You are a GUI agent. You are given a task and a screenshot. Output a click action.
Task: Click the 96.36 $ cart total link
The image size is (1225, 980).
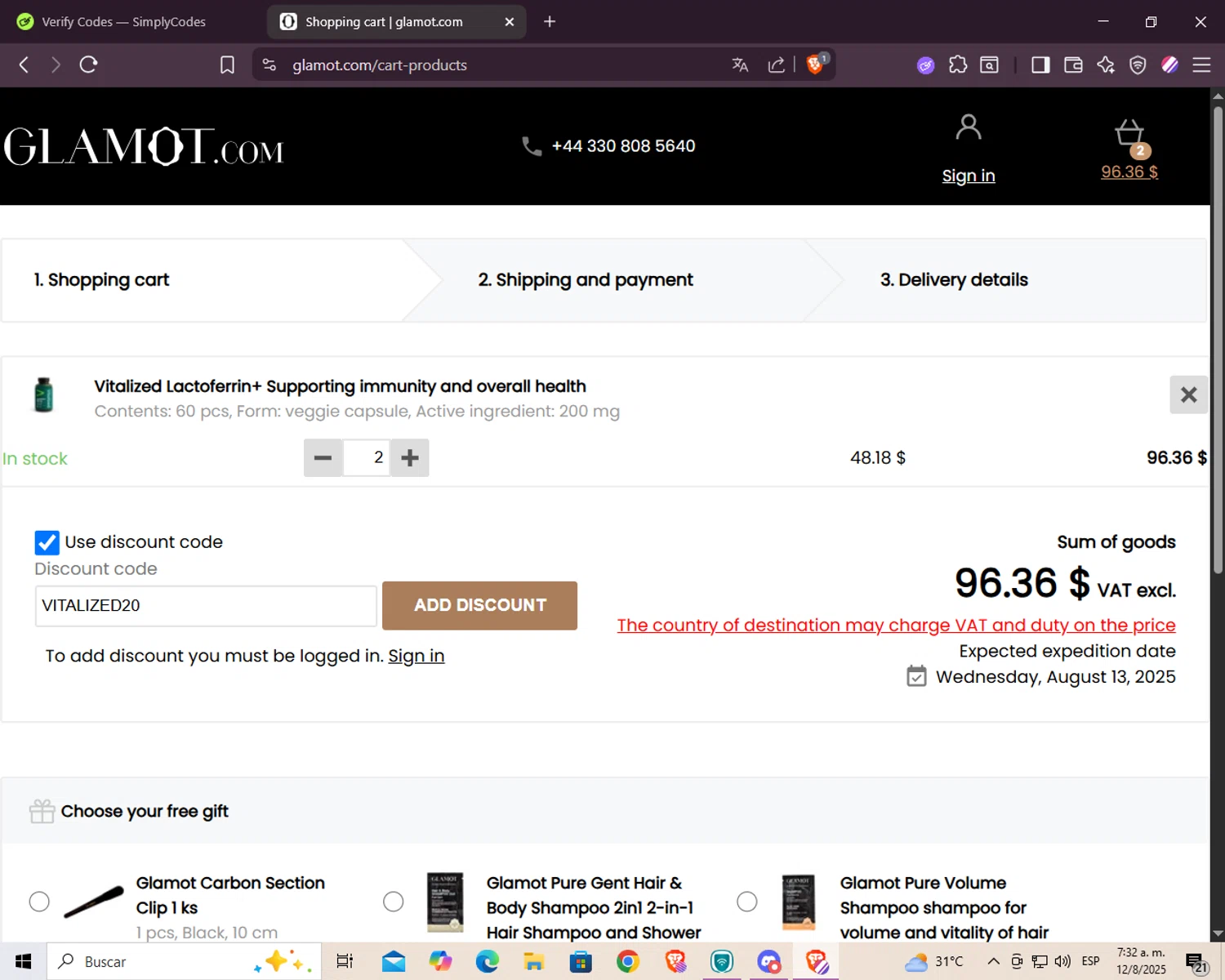(1129, 172)
